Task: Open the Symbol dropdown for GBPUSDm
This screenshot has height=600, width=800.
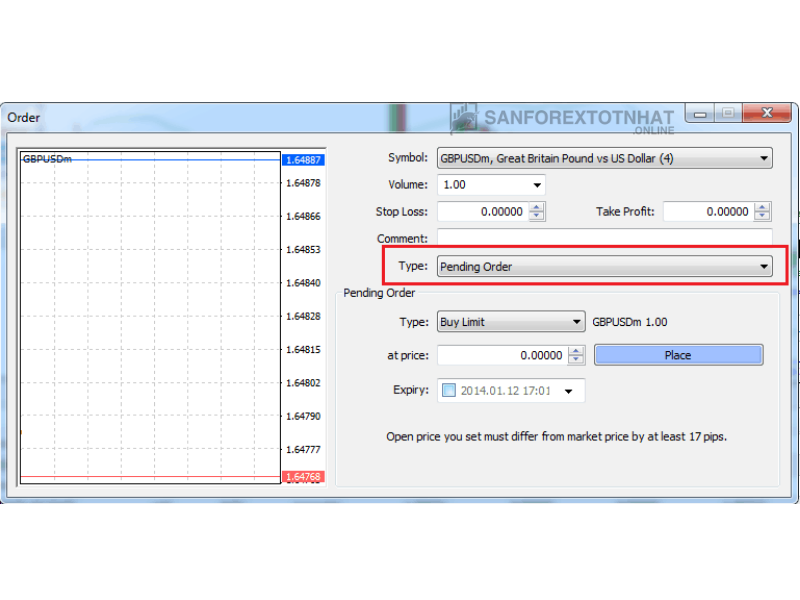Action: (x=605, y=158)
